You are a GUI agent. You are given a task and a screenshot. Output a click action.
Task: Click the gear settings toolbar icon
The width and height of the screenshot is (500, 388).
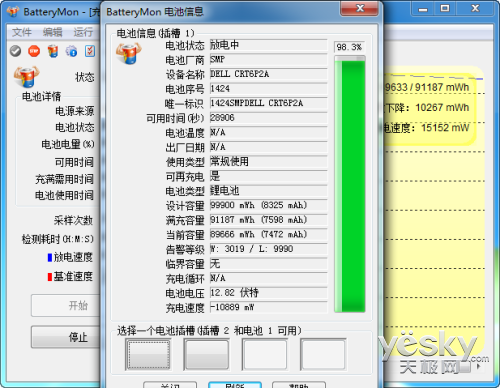(71, 51)
